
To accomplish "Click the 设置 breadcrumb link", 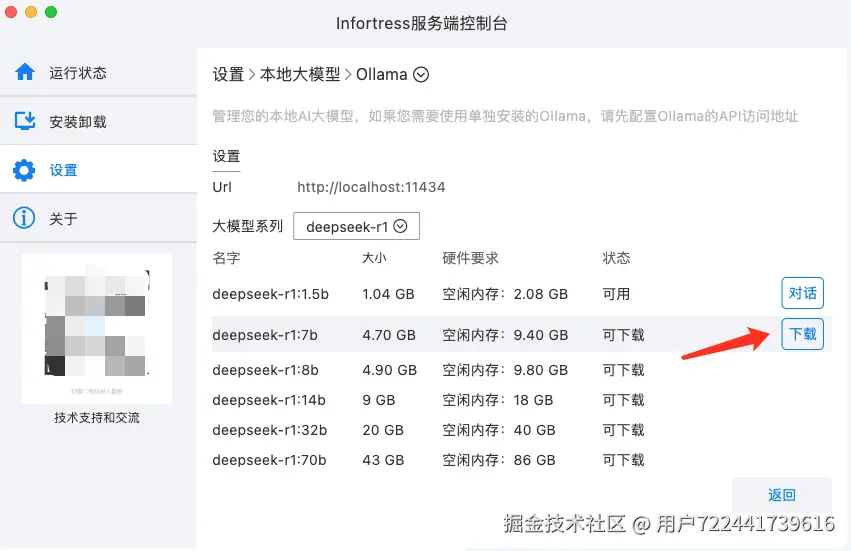I will pos(228,74).
